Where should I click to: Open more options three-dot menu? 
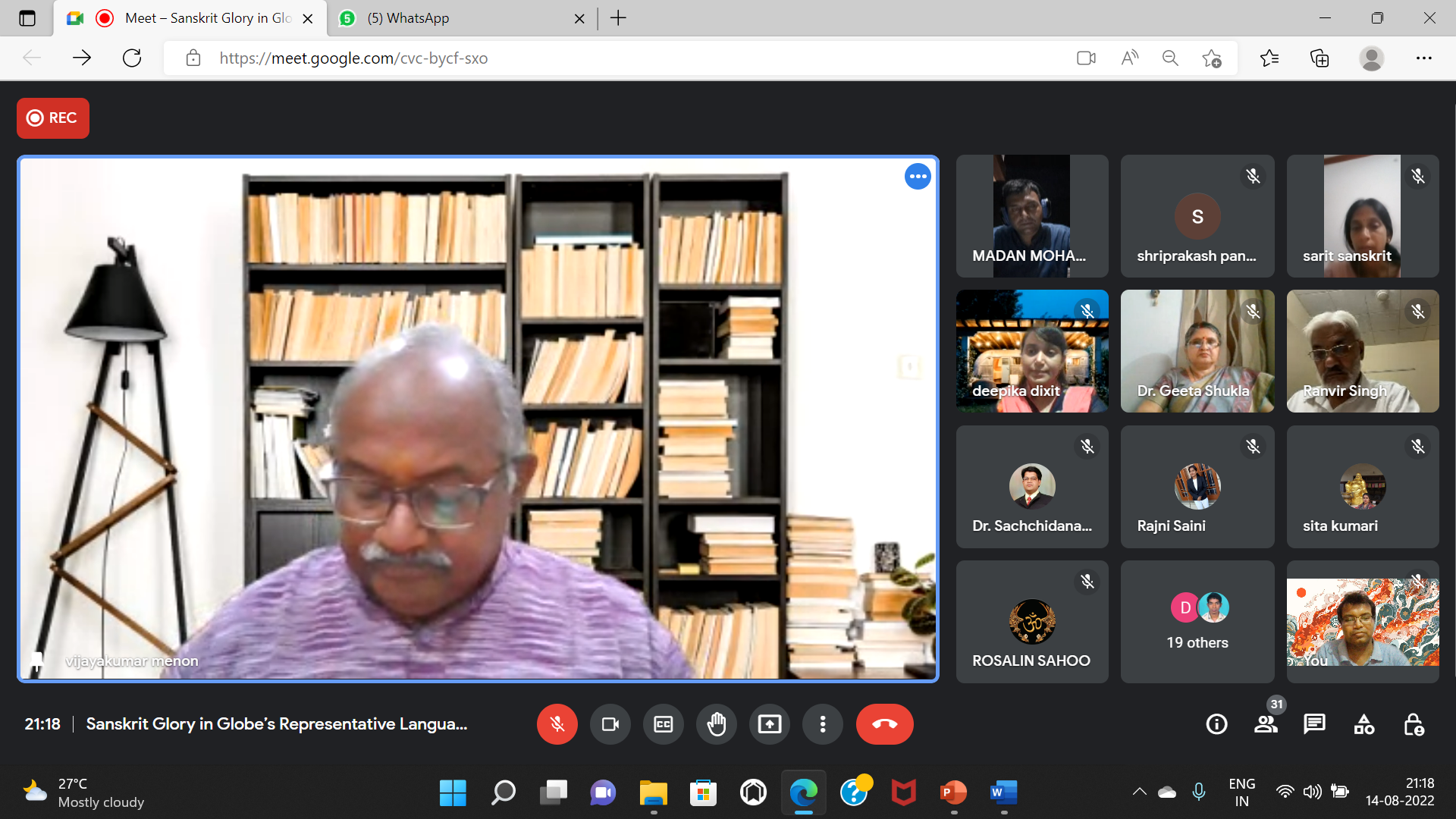822,724
